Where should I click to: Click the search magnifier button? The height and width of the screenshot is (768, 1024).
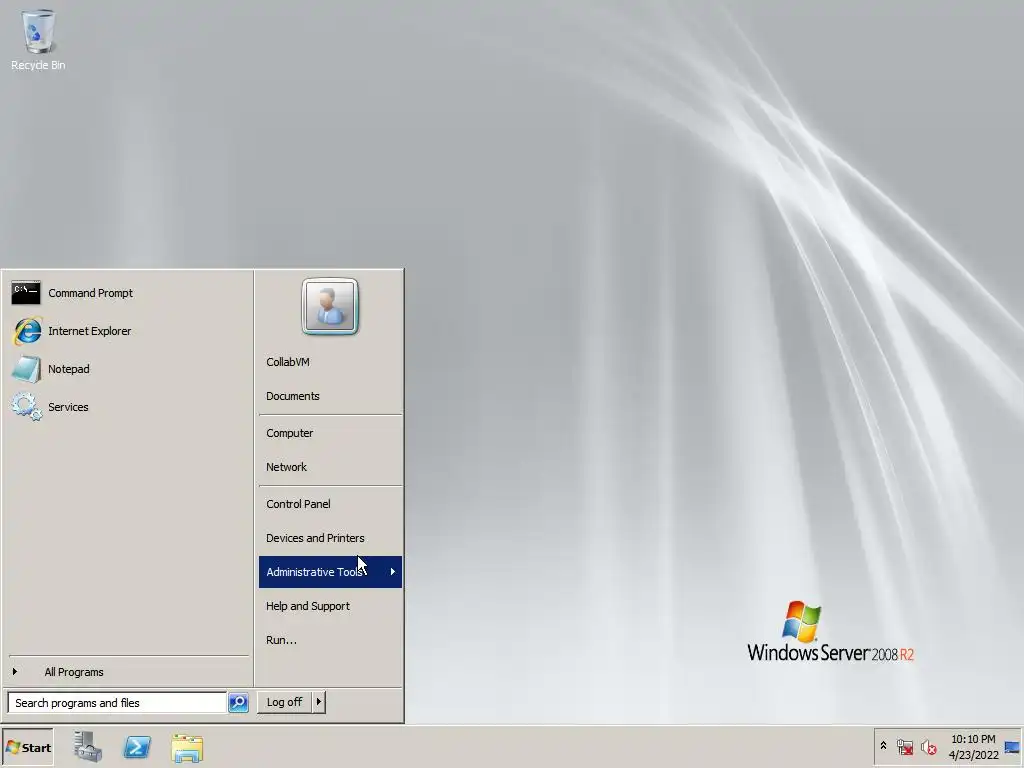[238, 703]
